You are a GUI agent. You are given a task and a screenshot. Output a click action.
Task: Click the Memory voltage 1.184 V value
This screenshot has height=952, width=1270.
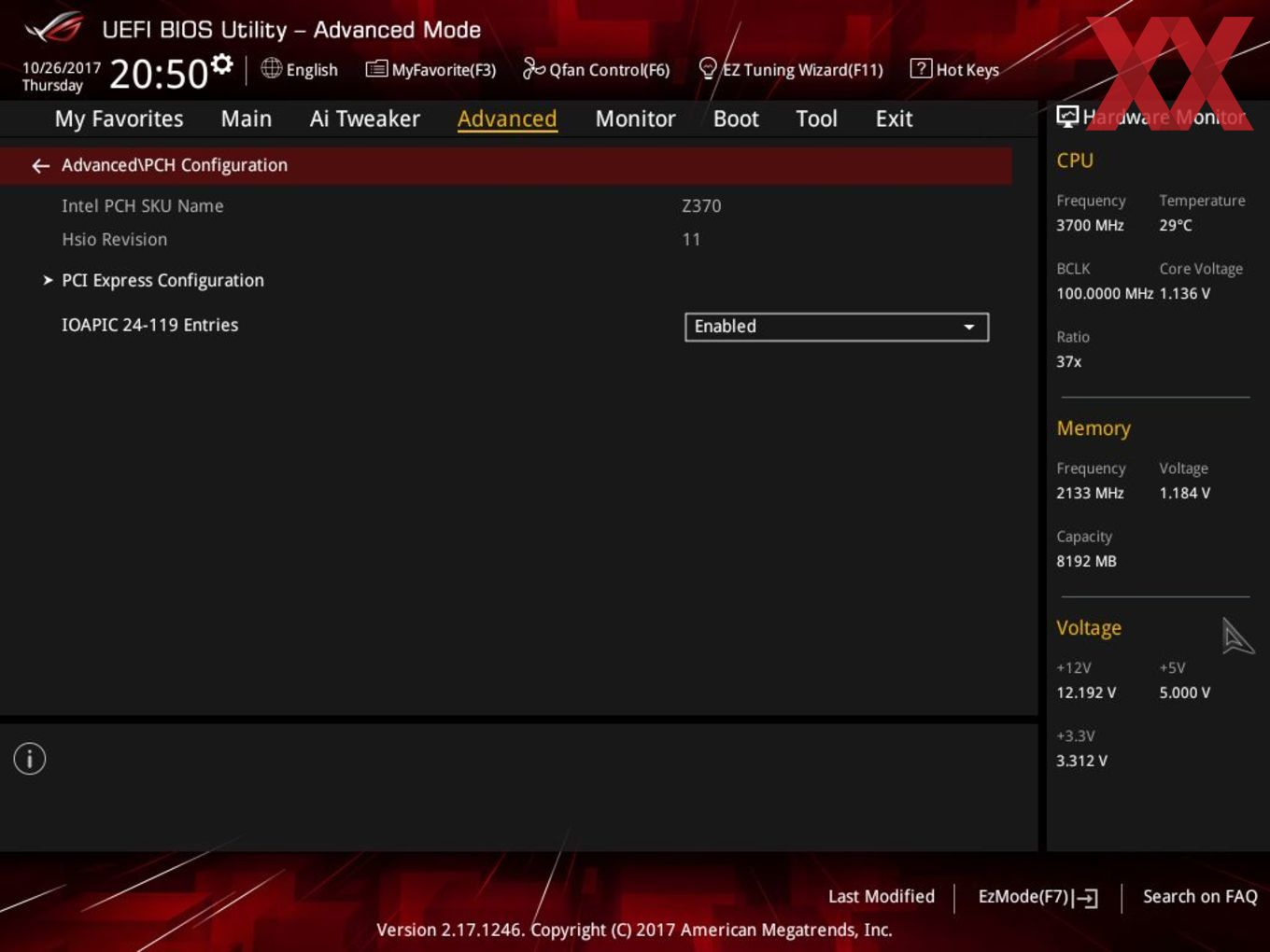(x=1185, y=493)
